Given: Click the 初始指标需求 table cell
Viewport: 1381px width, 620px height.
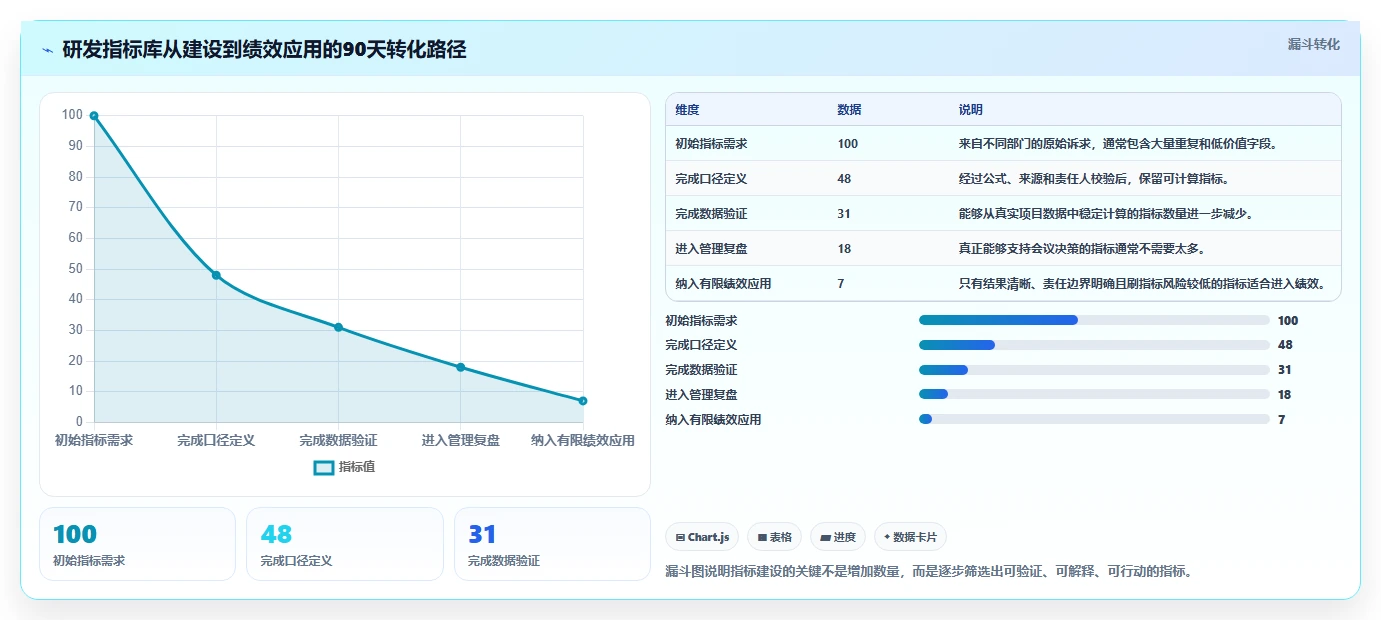Looking at the screenshot, I should [x=711, y=144].
